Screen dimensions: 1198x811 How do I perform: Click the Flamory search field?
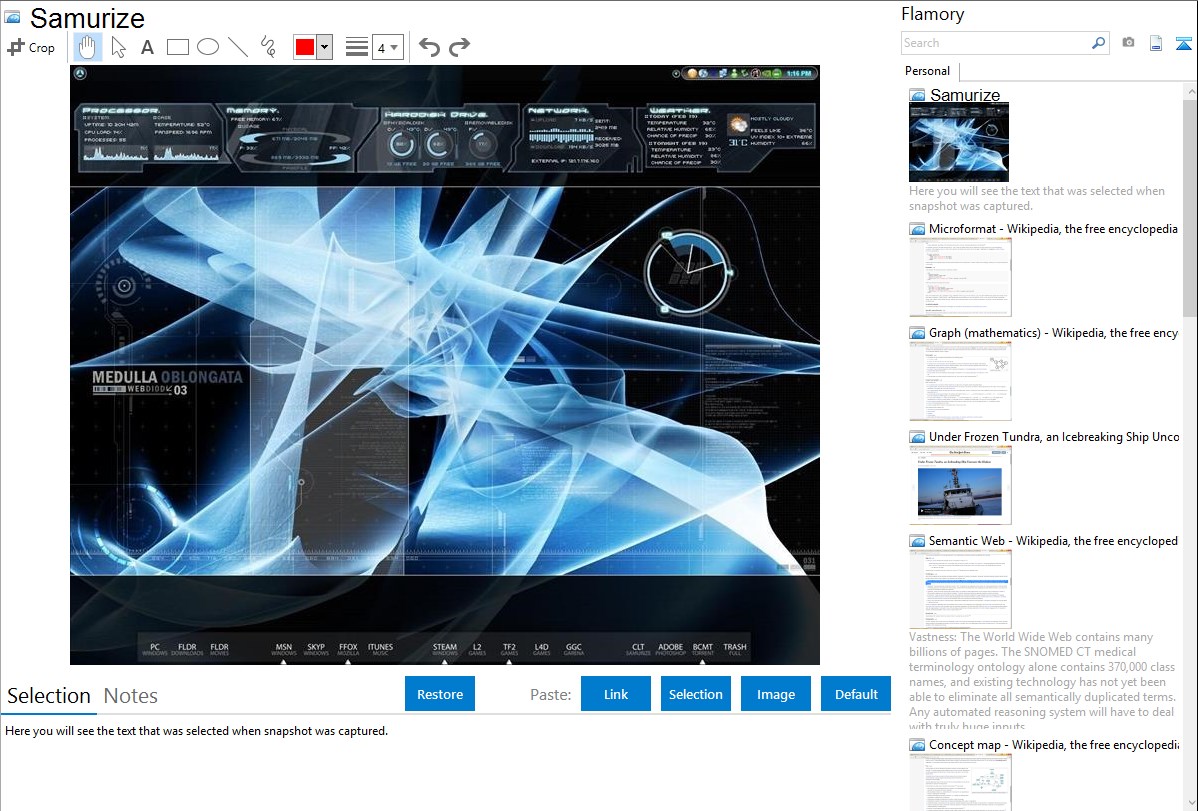tap(995, 43)
